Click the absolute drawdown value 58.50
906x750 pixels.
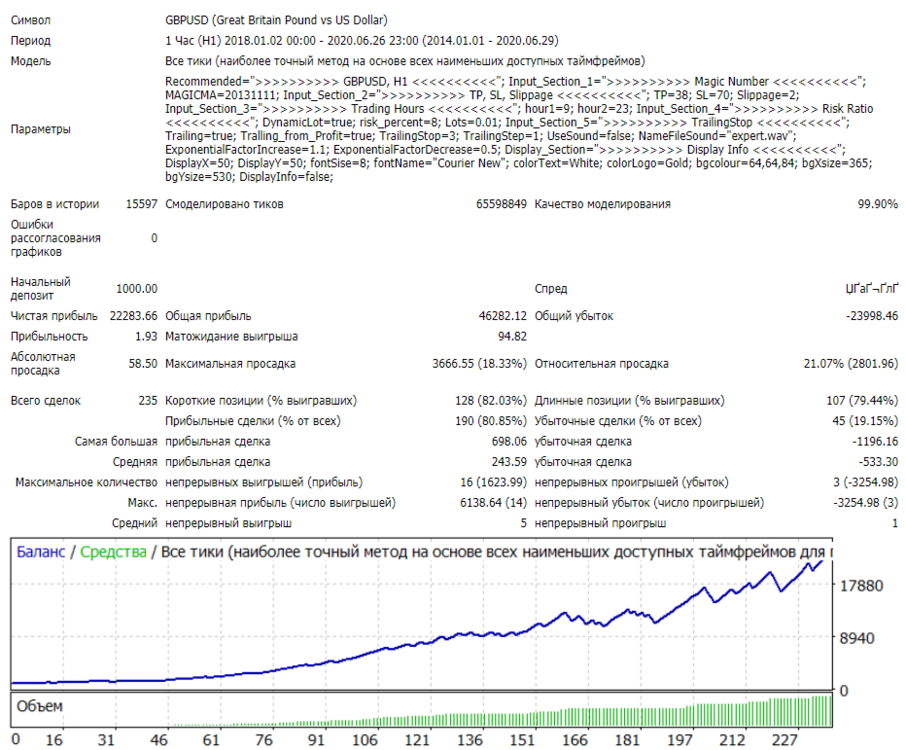click(x=143, y=363)
